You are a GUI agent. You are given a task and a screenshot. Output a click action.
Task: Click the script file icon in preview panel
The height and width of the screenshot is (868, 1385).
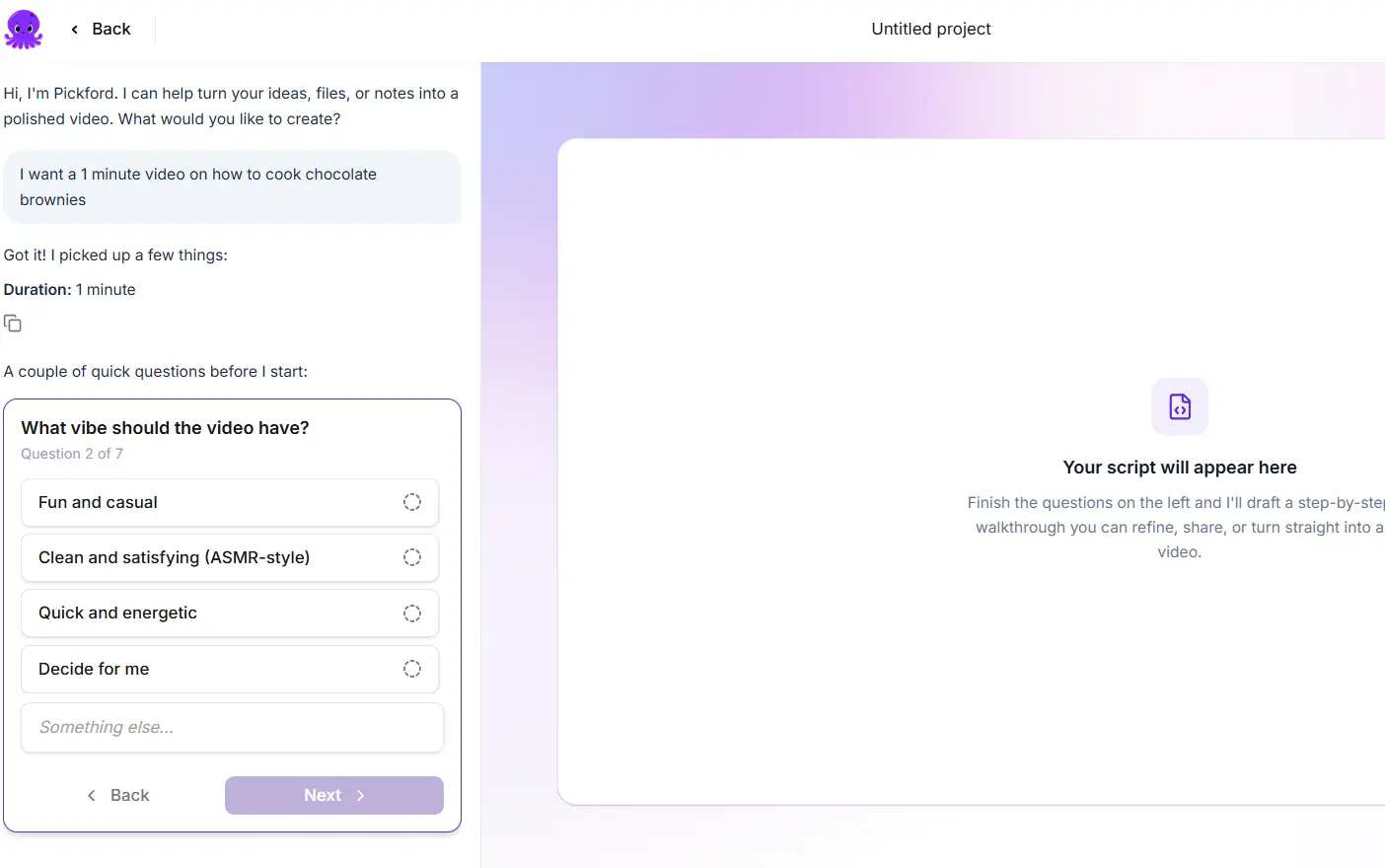coord(1180,406)
